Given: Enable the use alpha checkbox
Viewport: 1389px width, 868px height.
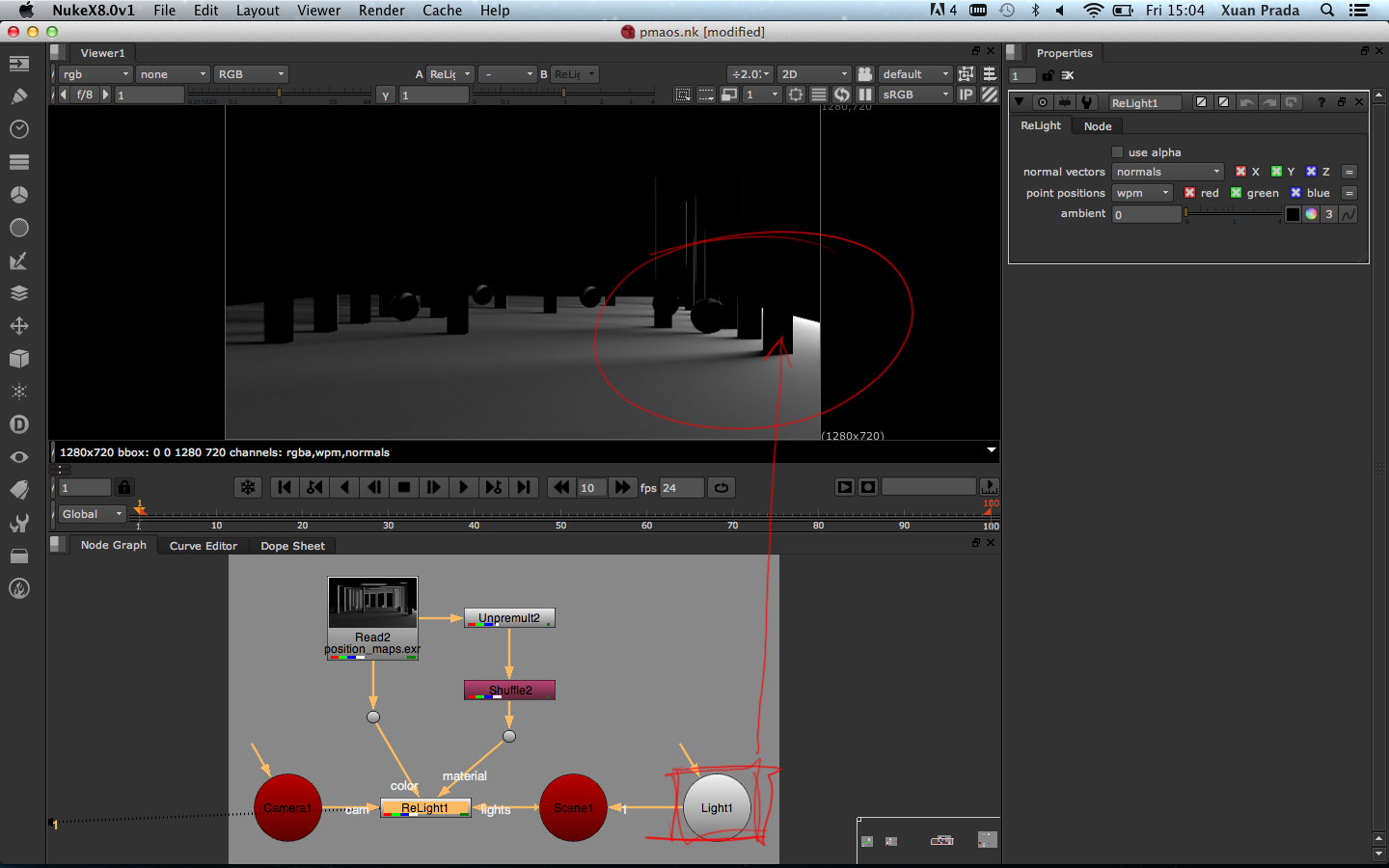Looking at the screenshot, I should click(x=1117, y=151).
